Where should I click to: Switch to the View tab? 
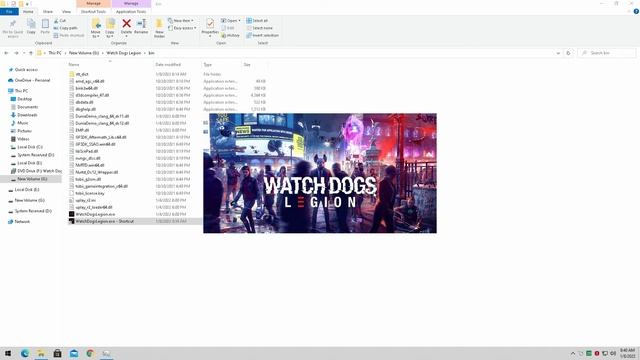click(x=66, y=12)
